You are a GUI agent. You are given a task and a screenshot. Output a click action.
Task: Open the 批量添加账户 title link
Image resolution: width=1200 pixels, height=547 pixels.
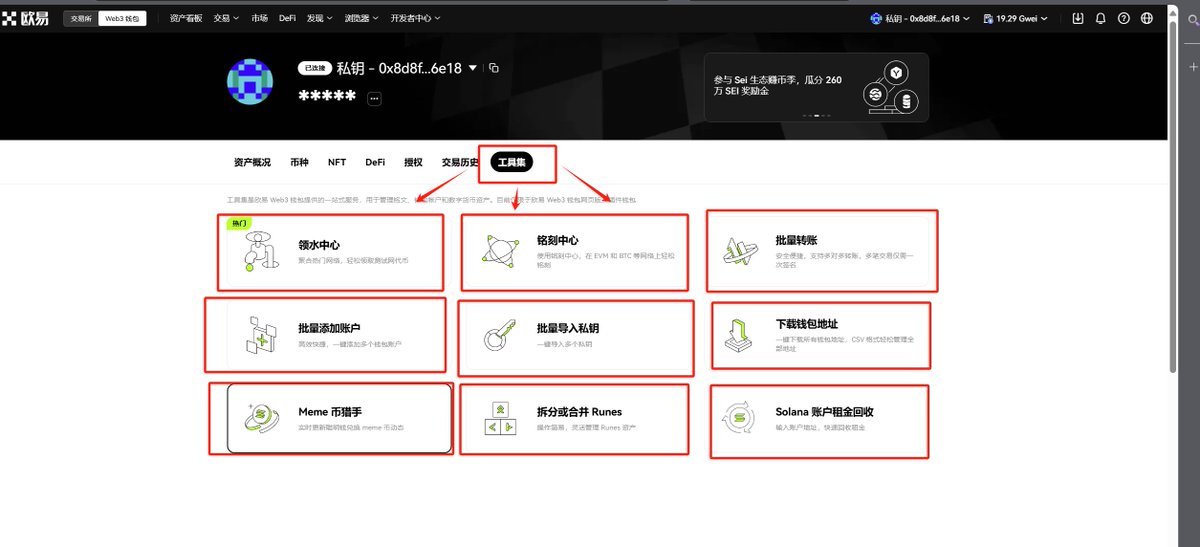pos(329,328)
